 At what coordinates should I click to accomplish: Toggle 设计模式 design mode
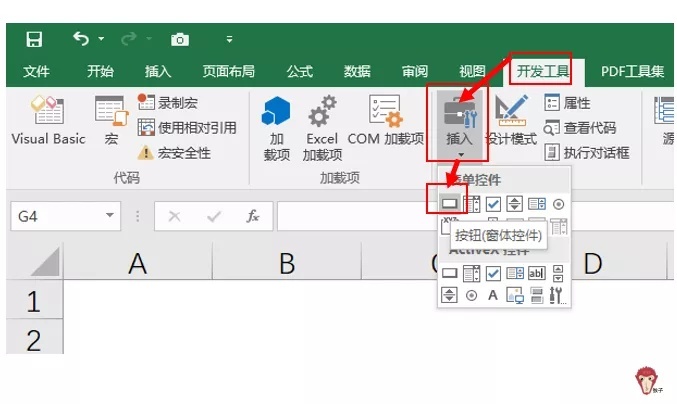(x=511, y=121)
